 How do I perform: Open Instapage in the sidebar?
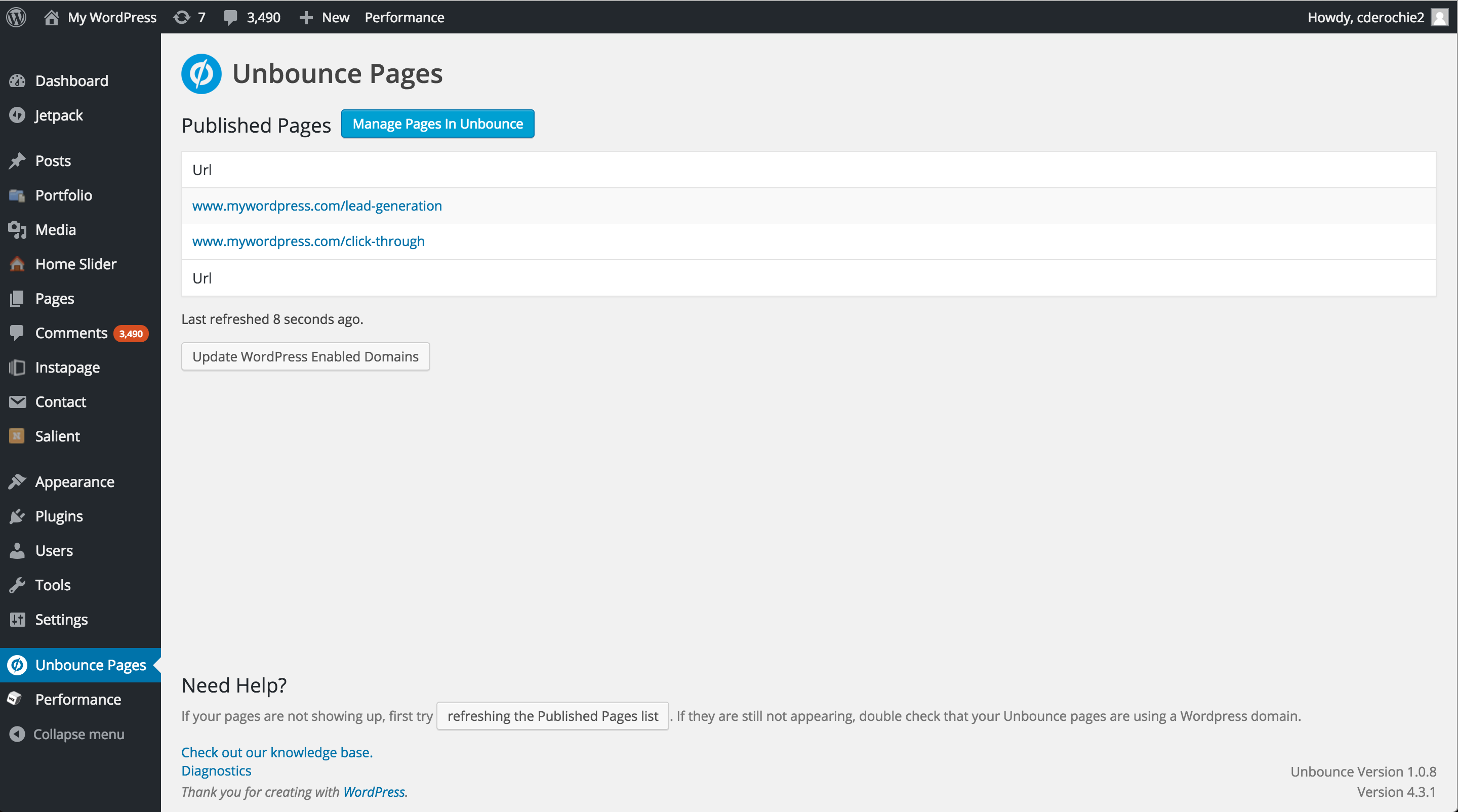(x=67, y=368)
